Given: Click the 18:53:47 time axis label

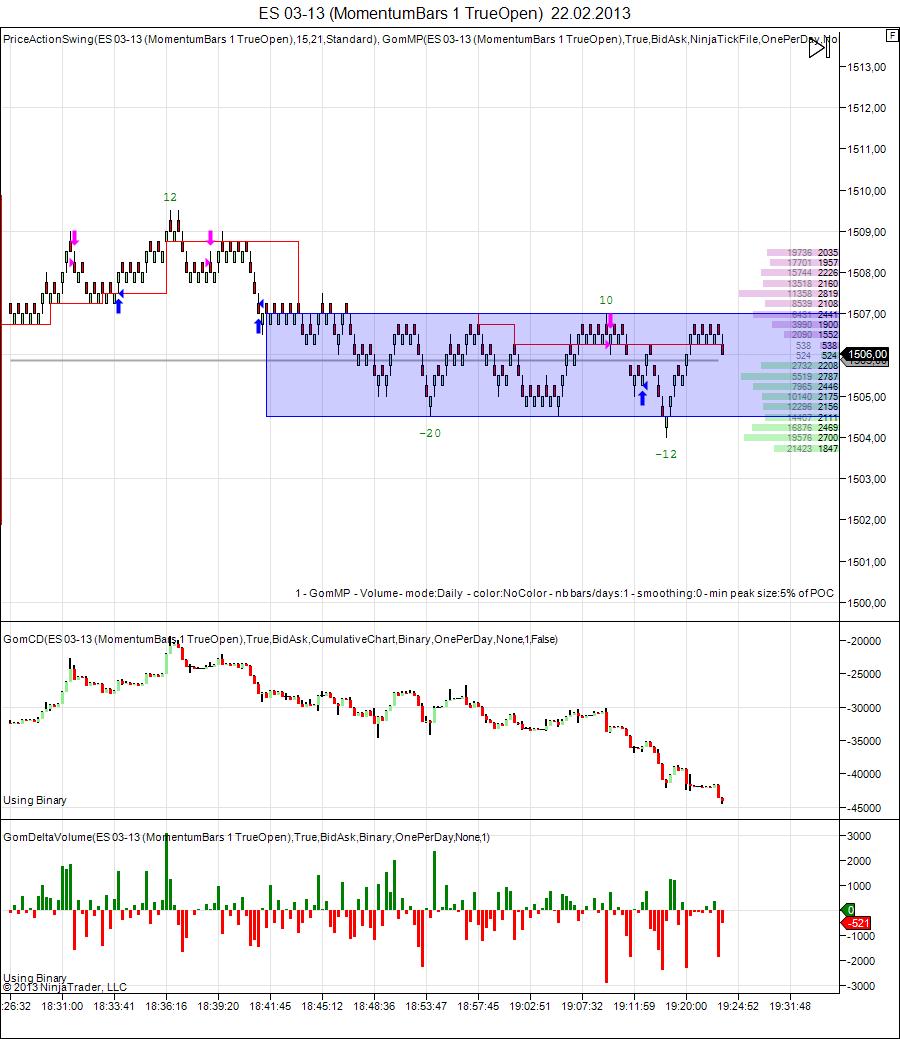Looking at the screenshot, I should tap(426, 1006).
